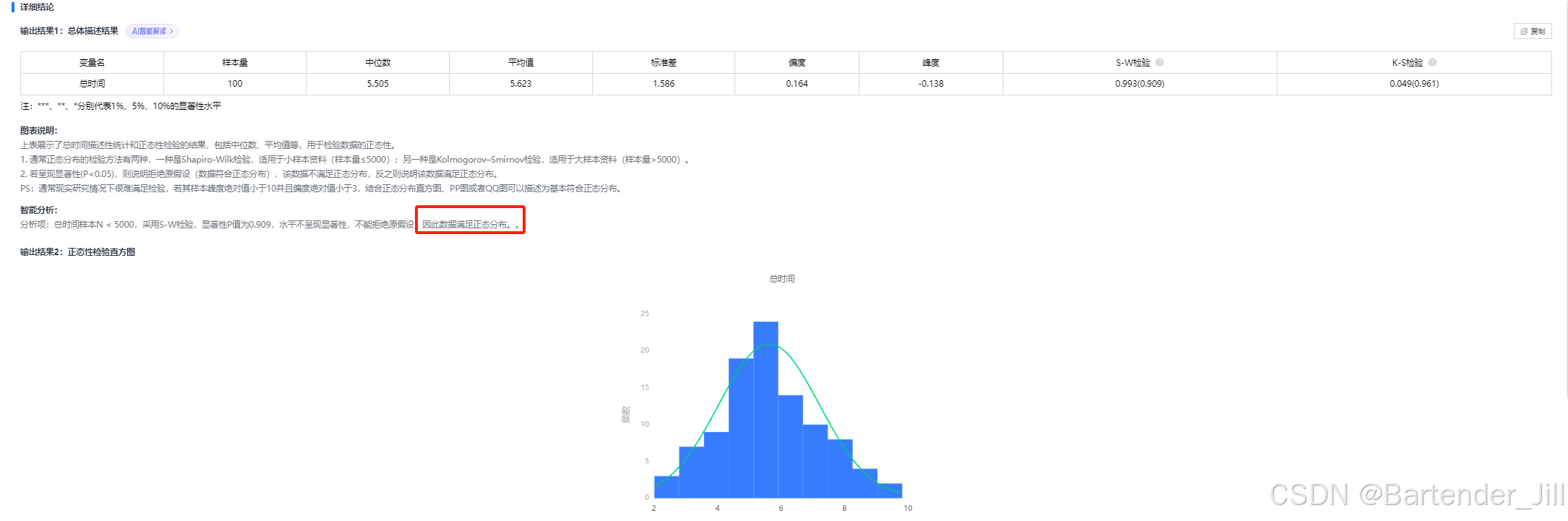Click the mean value 5.623

pyautogui.click(x=520, y=84)
